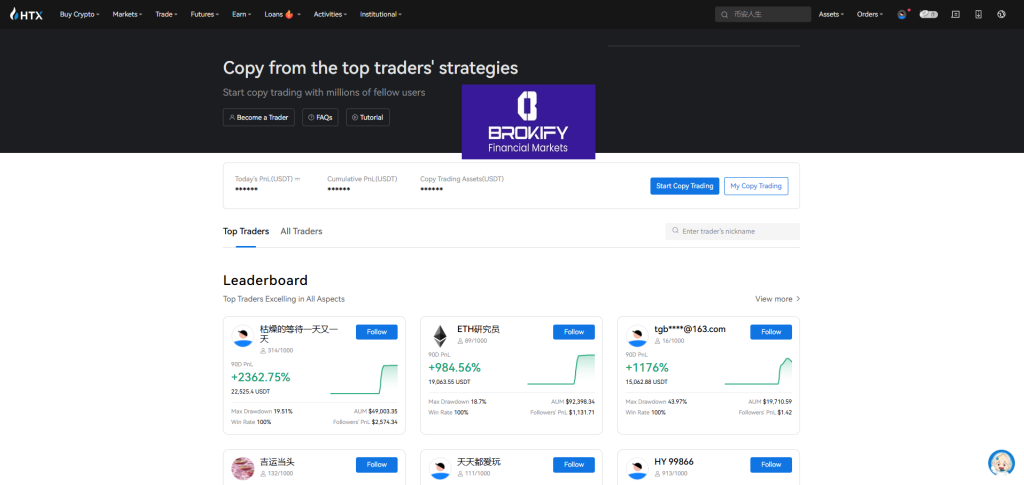Click the HTX logo
This screenshot has width=1024, height=485.
click(x=26, y=14)
